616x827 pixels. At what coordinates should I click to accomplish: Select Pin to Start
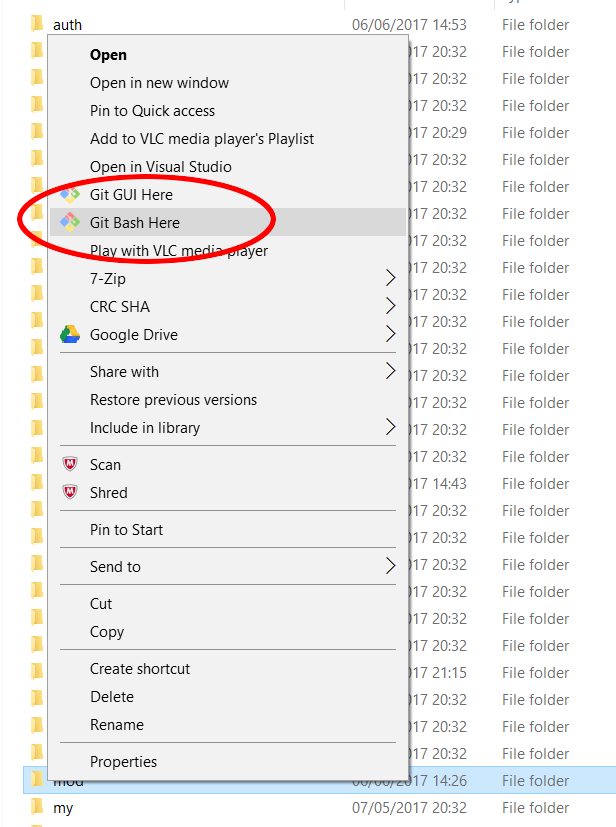[228, 529]
